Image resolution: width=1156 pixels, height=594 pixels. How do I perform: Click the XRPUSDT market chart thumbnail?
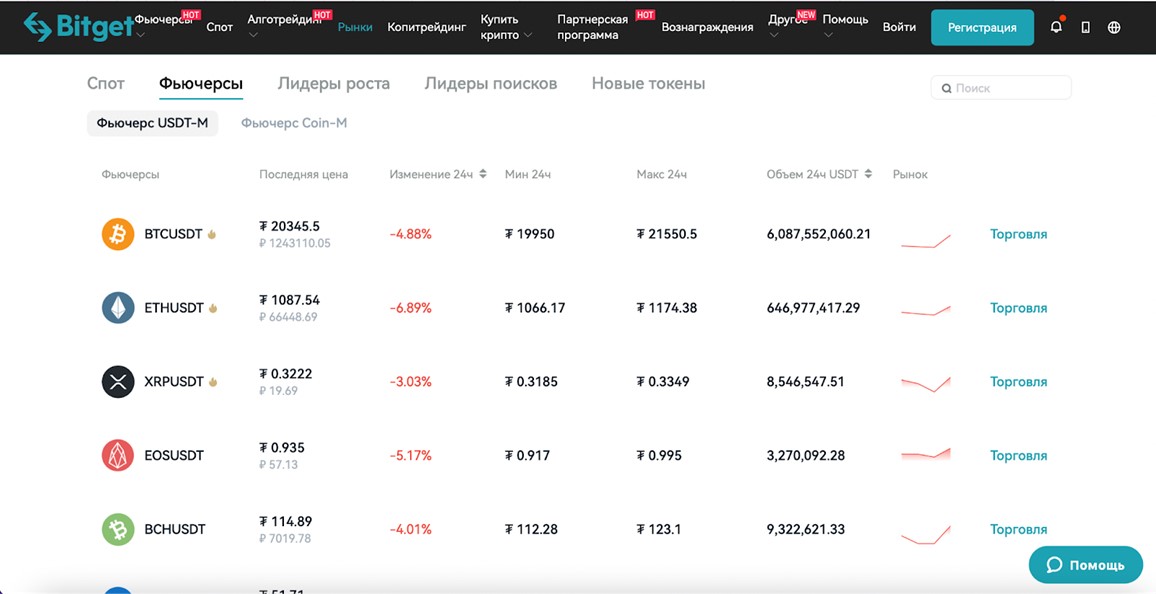click(x=926, y=384)
